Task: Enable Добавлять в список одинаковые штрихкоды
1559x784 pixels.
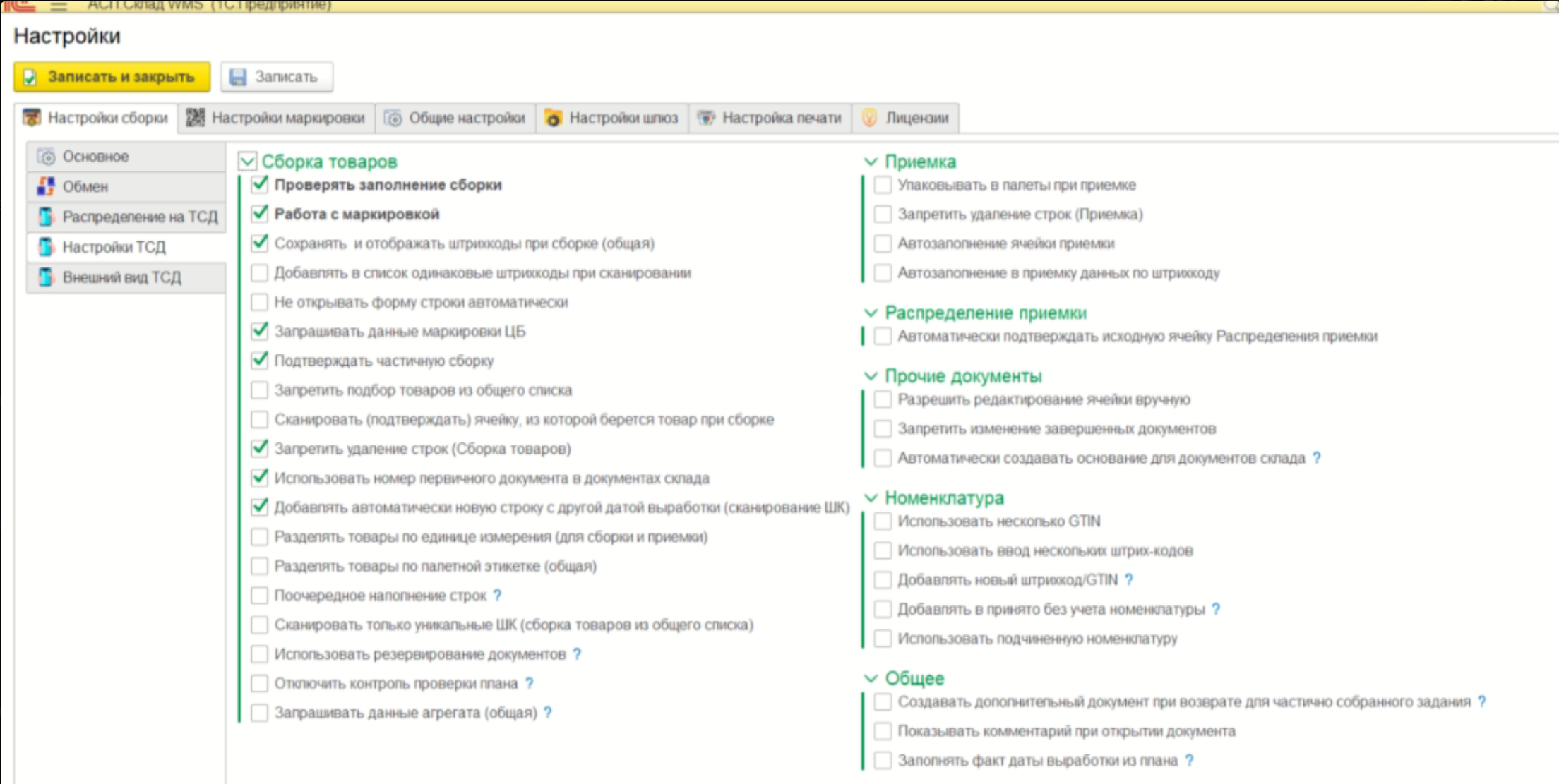Action: pyautogui.click(x=260, y=273)
